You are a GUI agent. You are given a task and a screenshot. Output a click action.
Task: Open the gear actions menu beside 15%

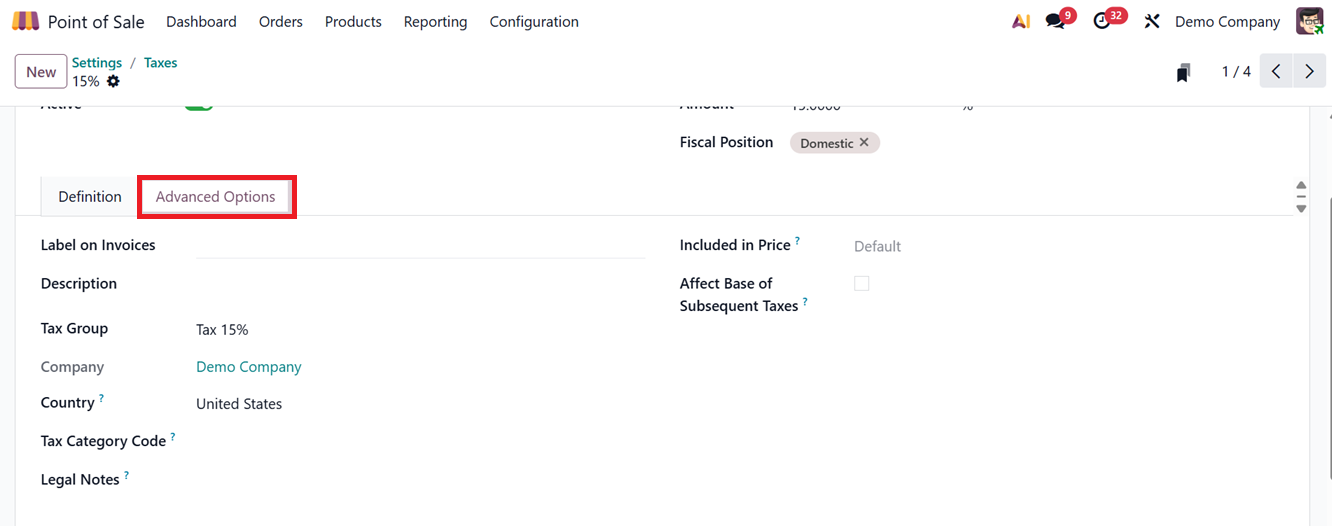tap(113, 81)
